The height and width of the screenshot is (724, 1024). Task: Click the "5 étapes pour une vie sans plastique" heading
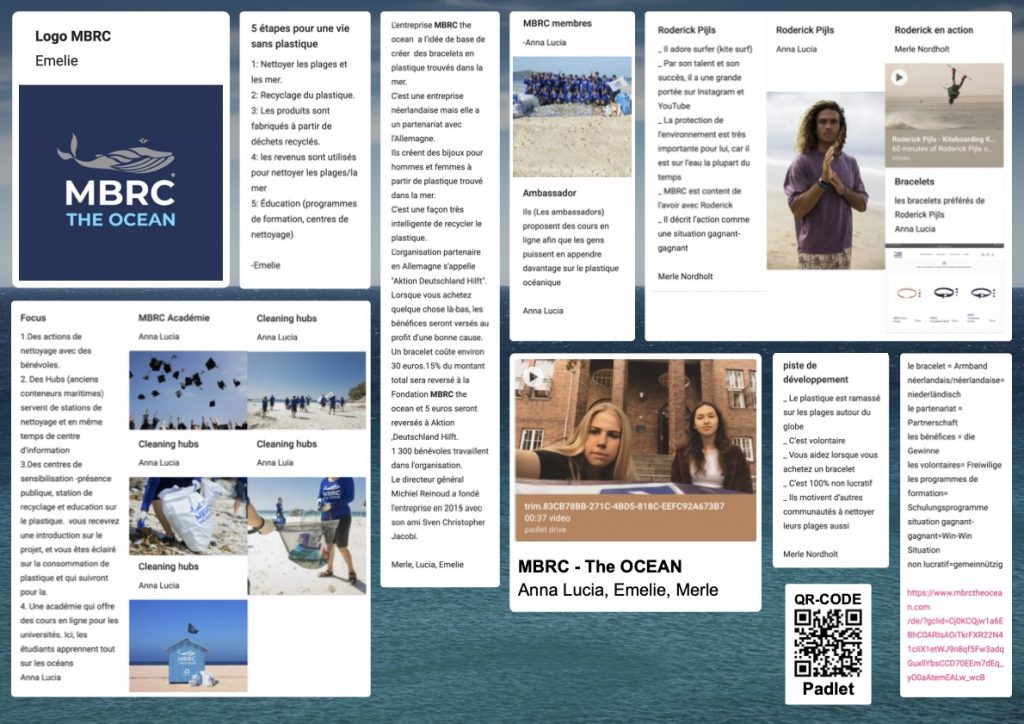pos(300,36)
